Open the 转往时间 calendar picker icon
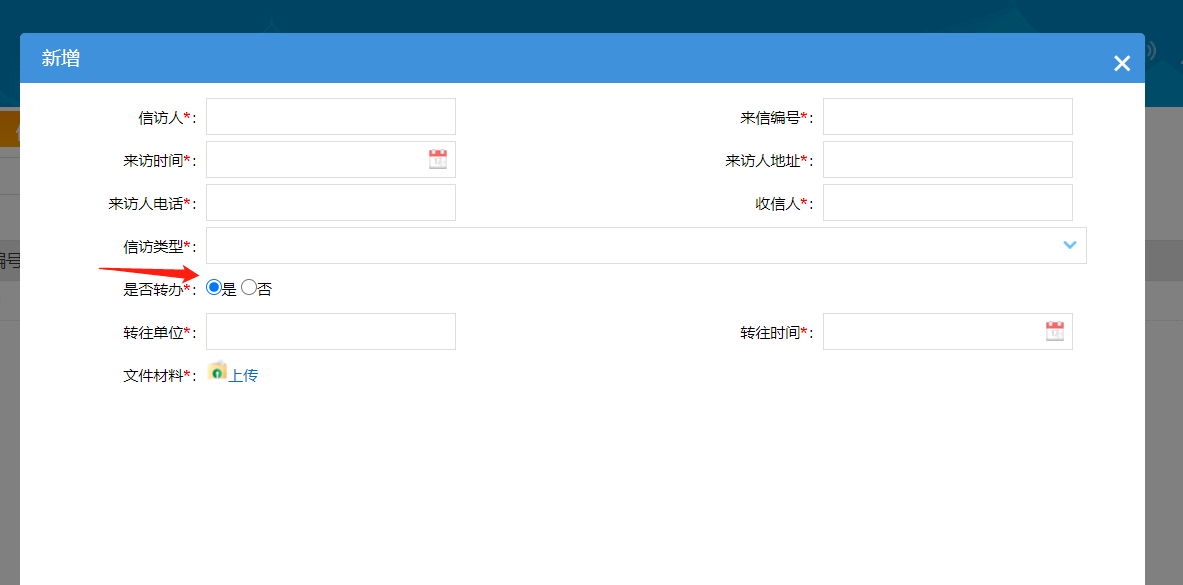1183x585 pixels. point(1055,331)
